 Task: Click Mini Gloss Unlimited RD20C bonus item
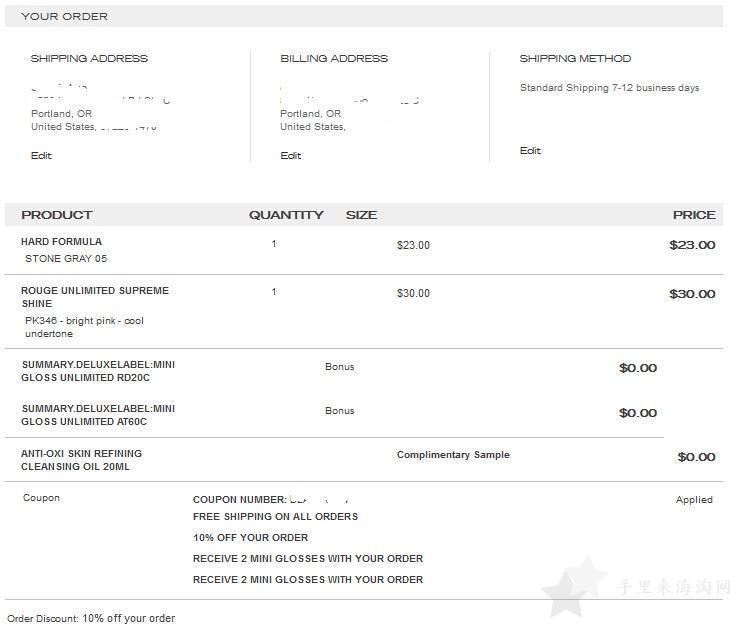98,371
